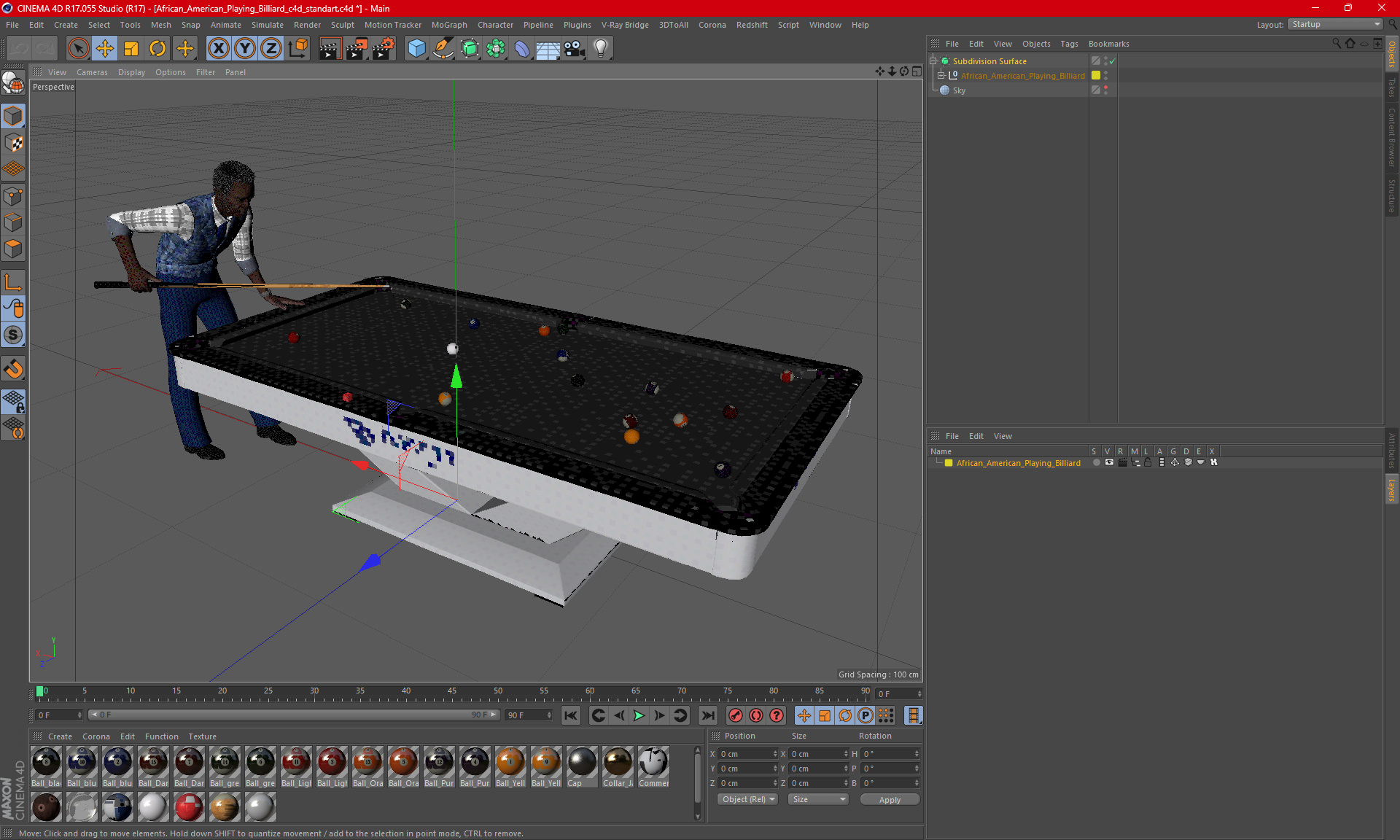Switch to Layers side tab

tap(1392, 489)
